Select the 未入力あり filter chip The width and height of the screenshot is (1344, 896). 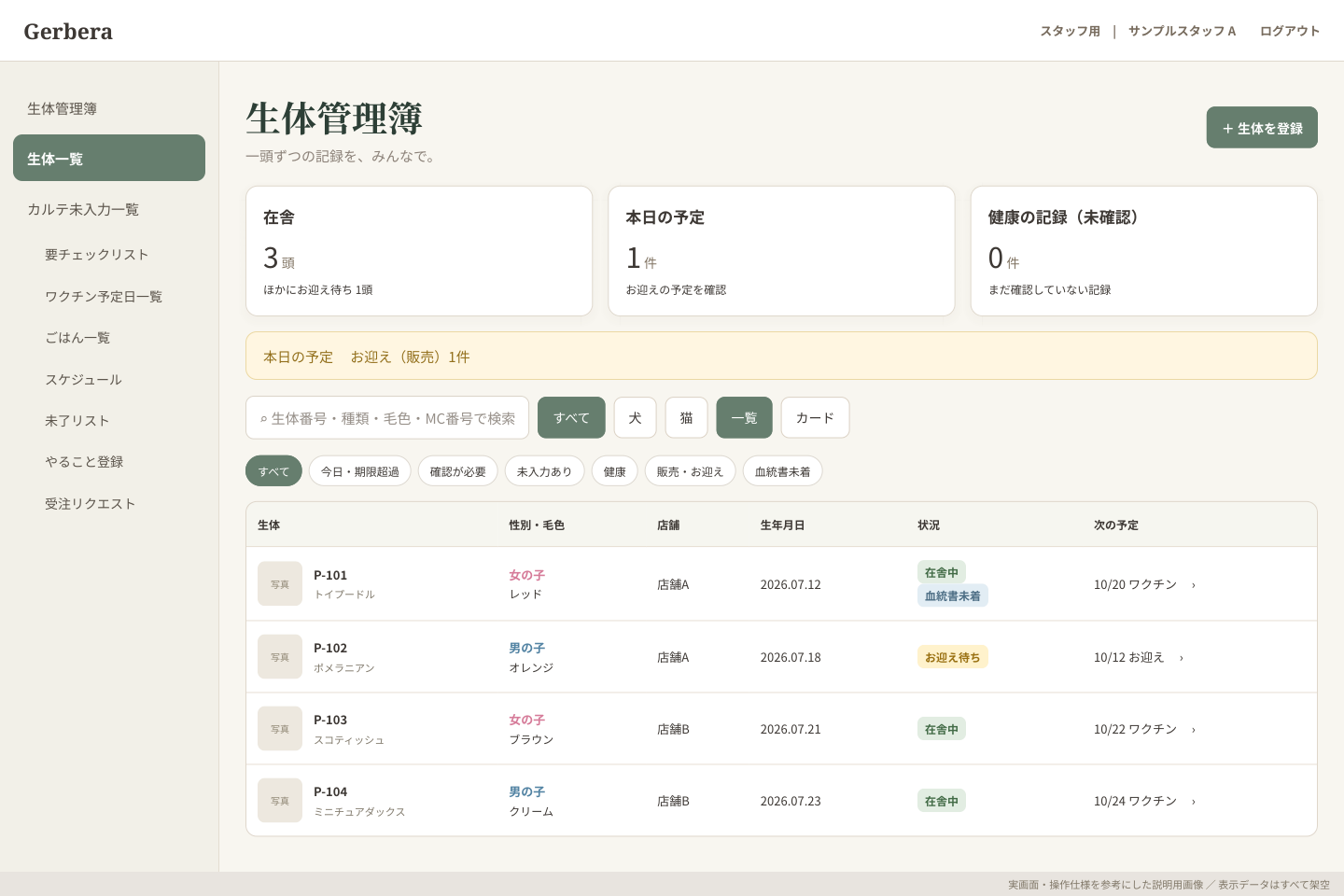[x=544, y=471]
